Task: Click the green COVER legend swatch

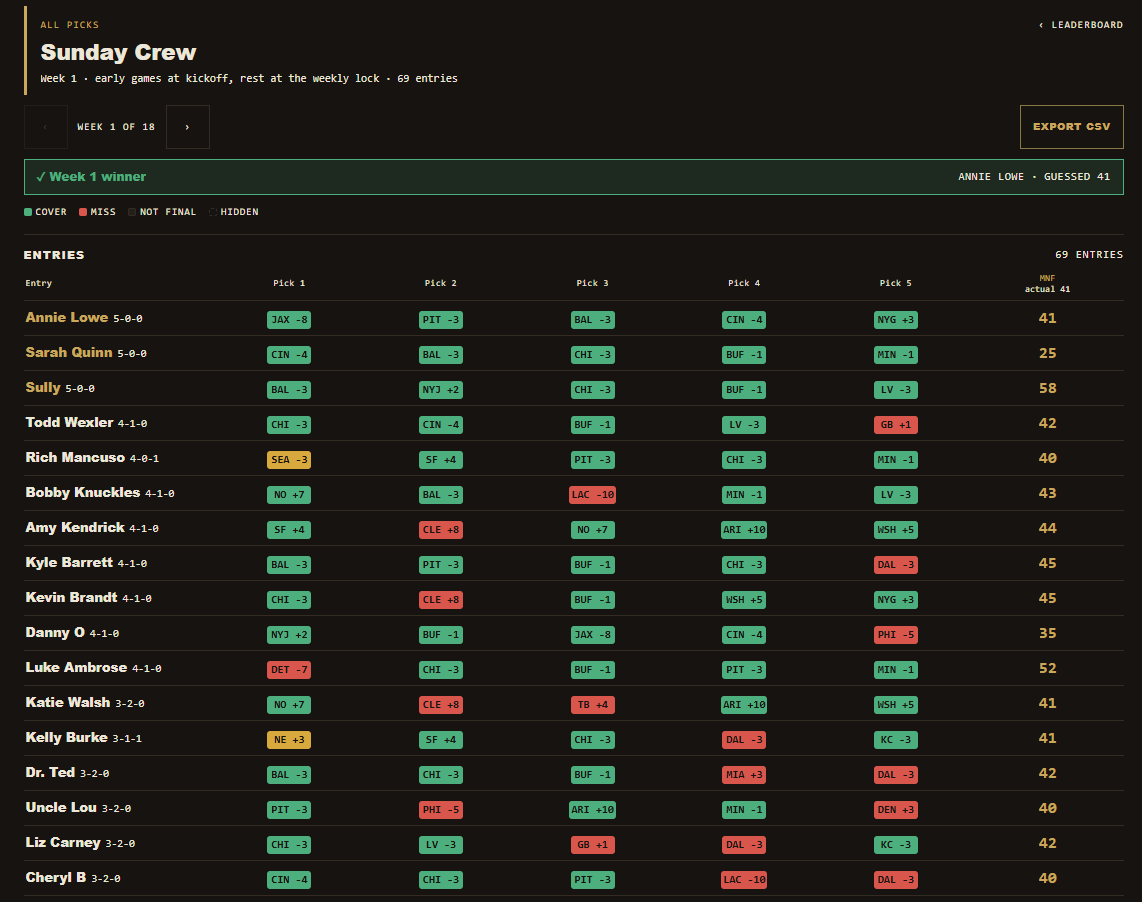Action: pyautogui.click(x=28, y=212)
